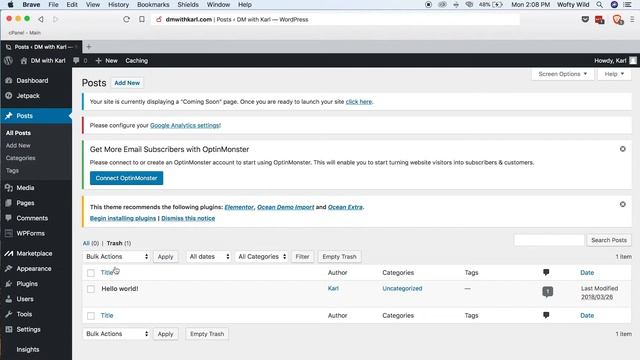Dismiss the theme plugins recommendation notice
640x360 pixels.
622,204
